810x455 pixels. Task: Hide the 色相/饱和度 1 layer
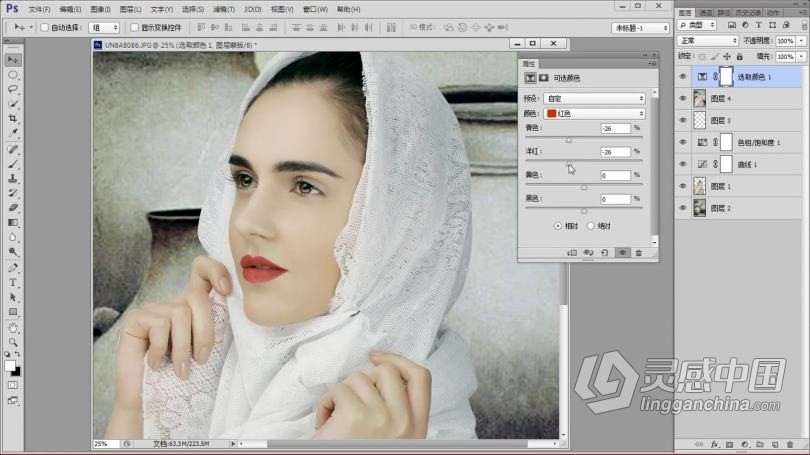[x=683, y=142]
